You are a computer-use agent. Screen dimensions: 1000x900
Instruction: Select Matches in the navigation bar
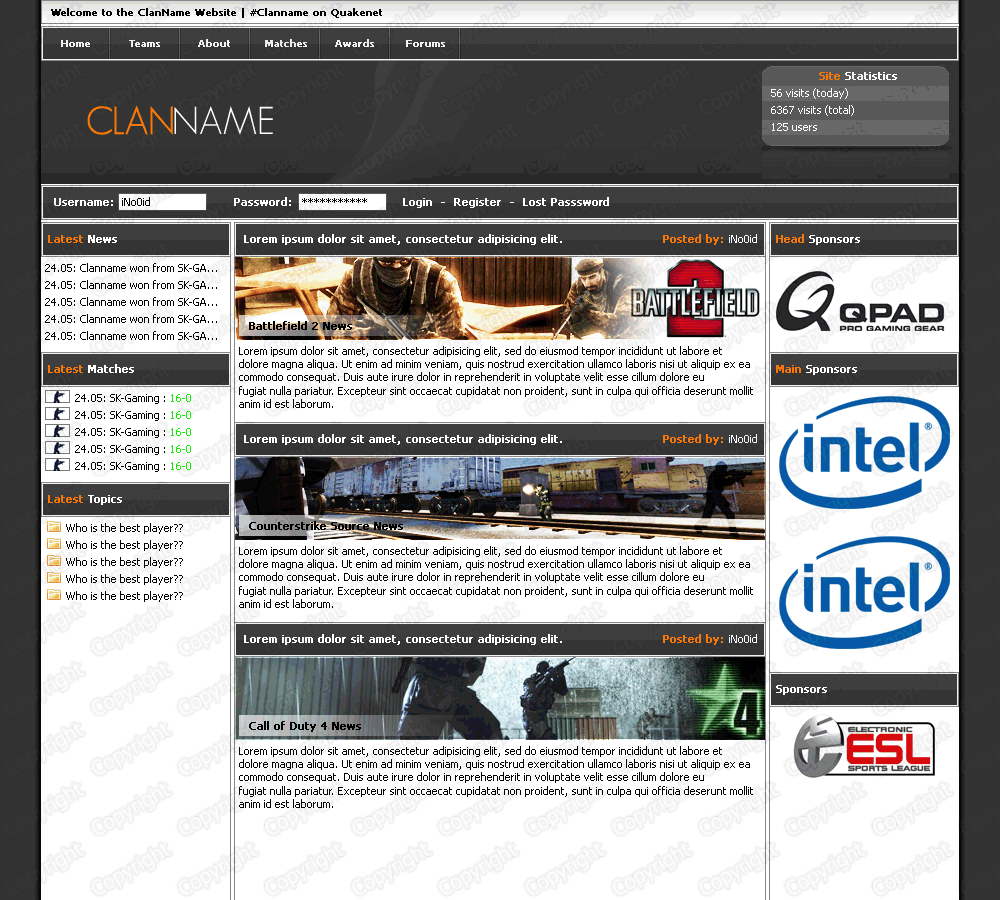[286, 43]
